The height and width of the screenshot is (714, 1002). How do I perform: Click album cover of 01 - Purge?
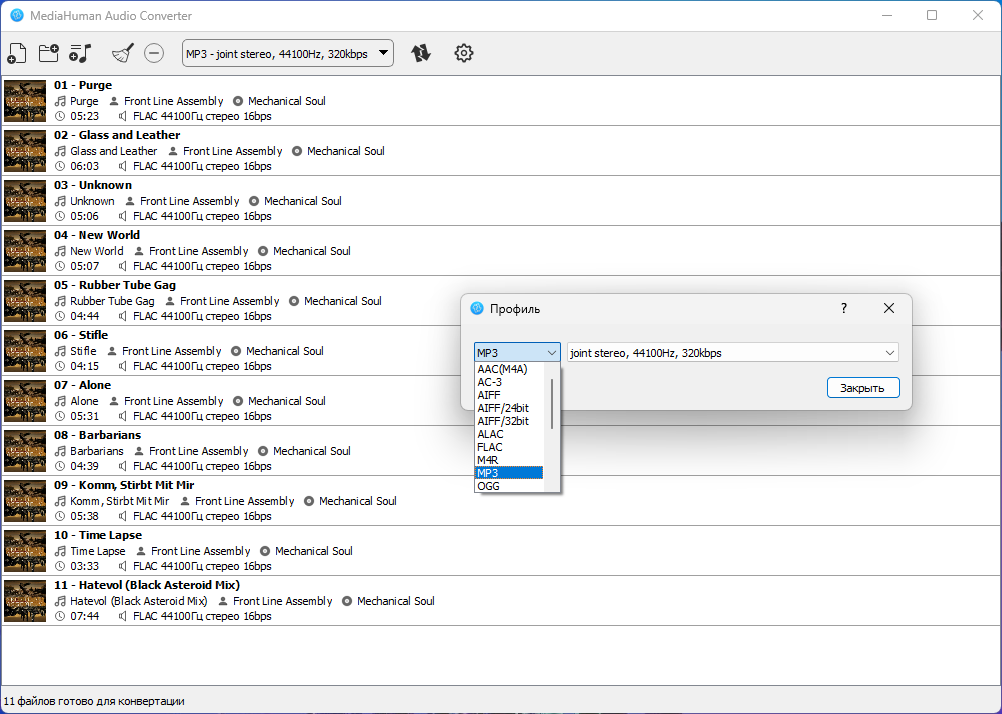tap(25, 101)
